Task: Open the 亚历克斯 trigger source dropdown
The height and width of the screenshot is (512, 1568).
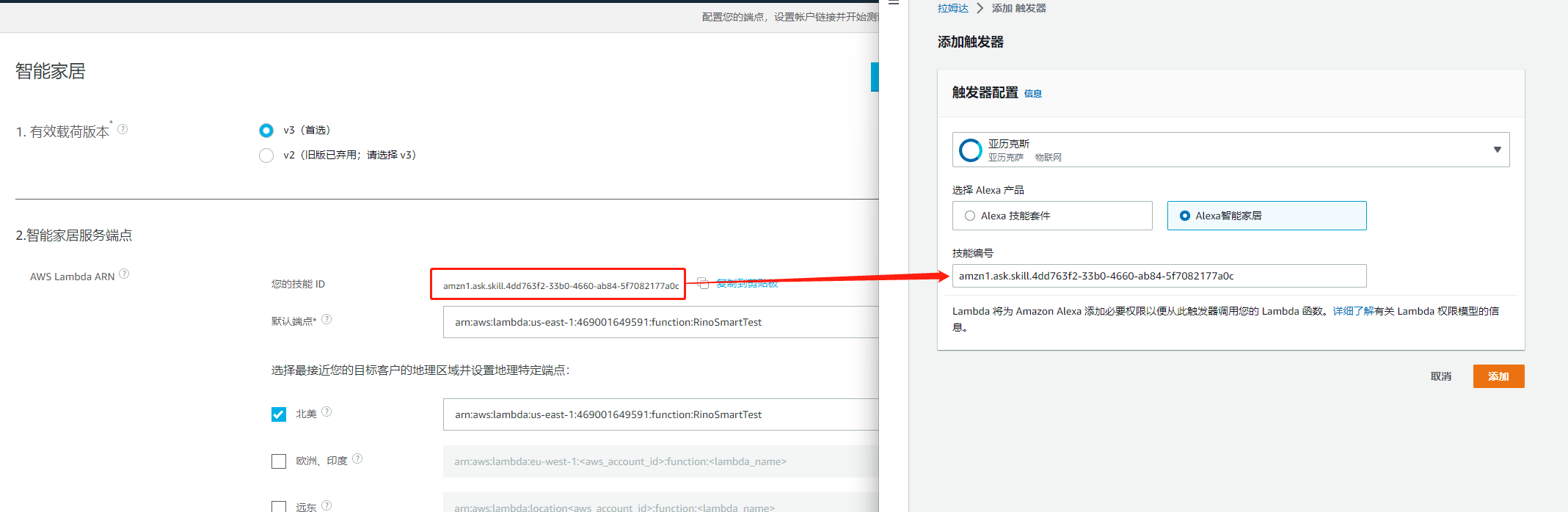Action: (1230, 150)
